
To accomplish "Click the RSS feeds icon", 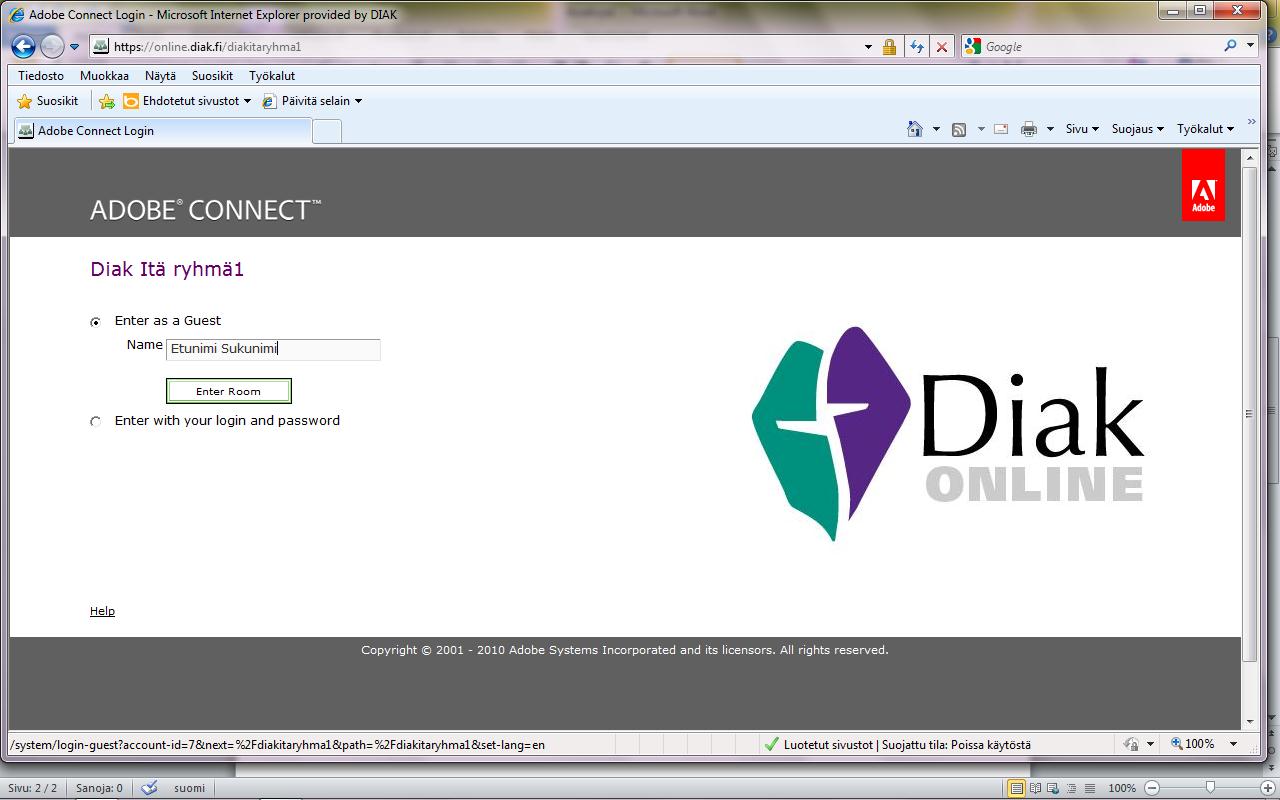I will pyautogui.click(x=959, y=129).
